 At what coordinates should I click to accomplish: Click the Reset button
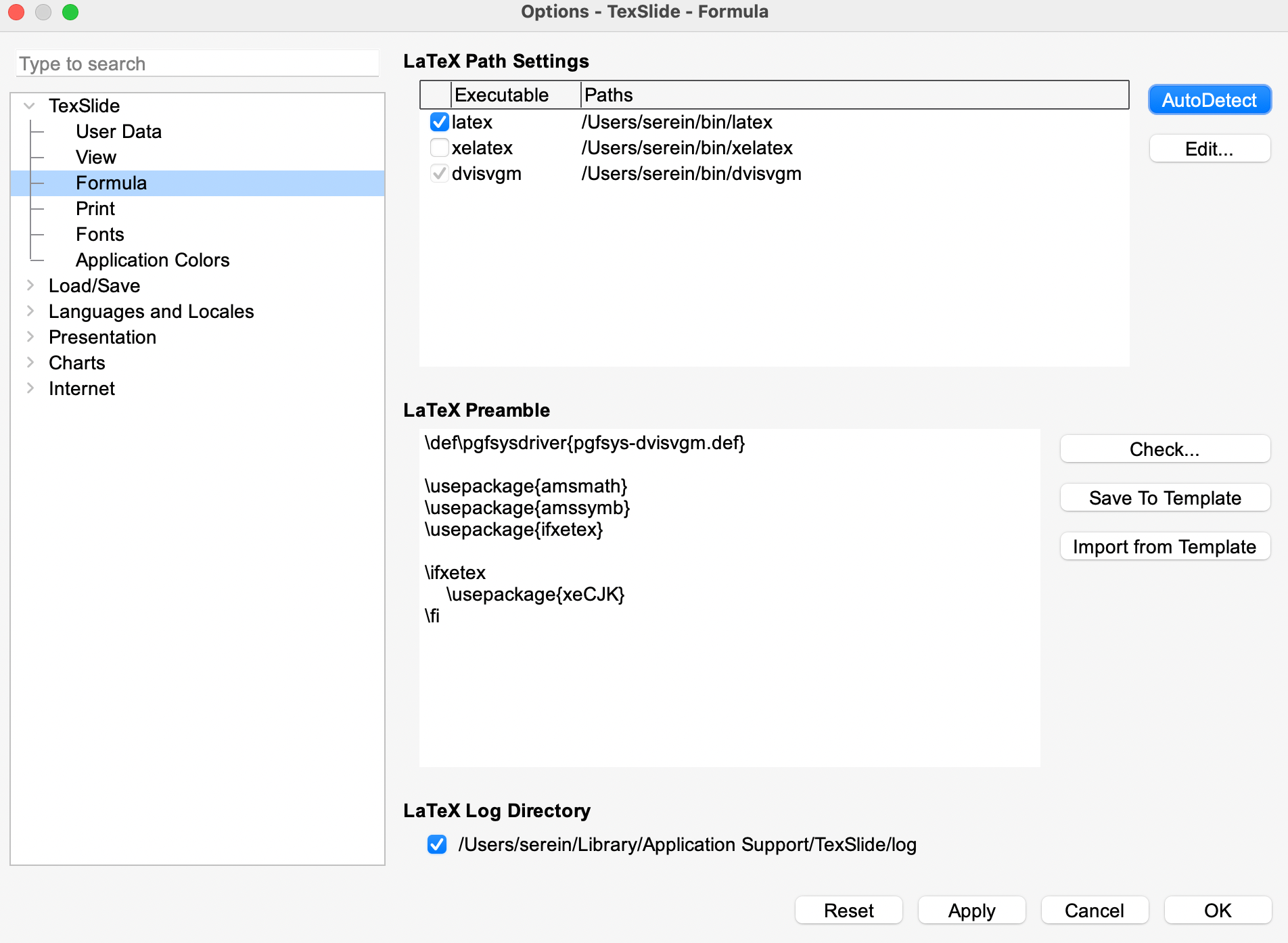(x=849, y=911)
